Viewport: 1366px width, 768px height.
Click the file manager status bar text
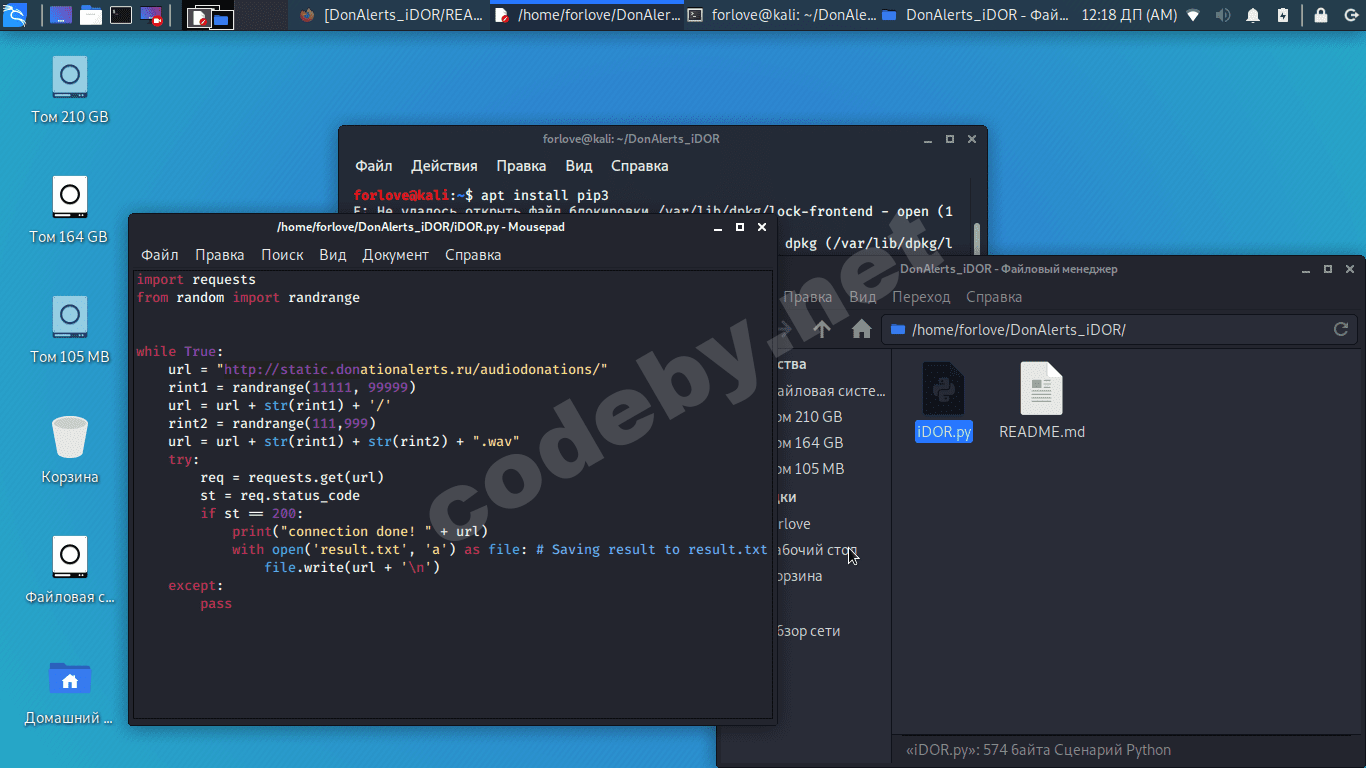coord(1038,750)
